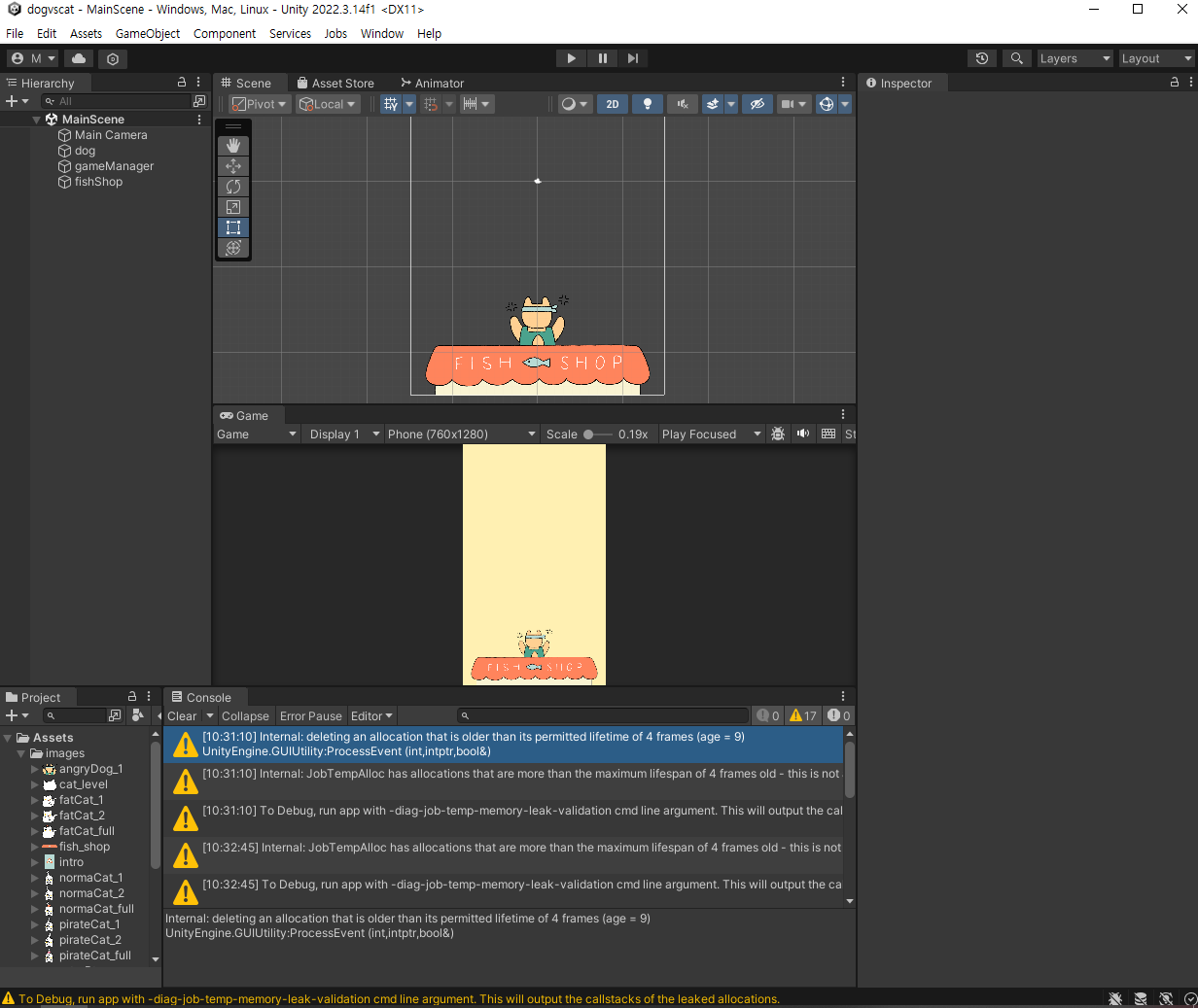Switch handle position Pivot dropdown
The image size is (1198, 1008).
tap(260, 104)
